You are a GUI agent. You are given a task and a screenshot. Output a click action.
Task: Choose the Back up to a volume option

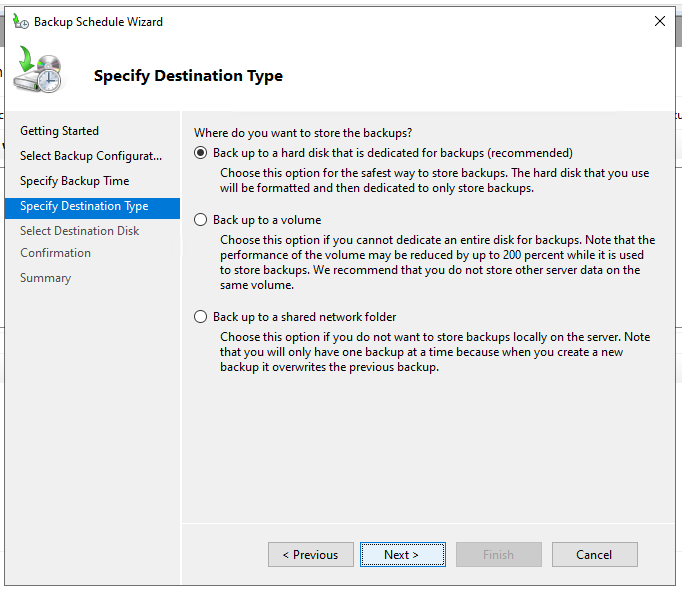coord(201,220)
